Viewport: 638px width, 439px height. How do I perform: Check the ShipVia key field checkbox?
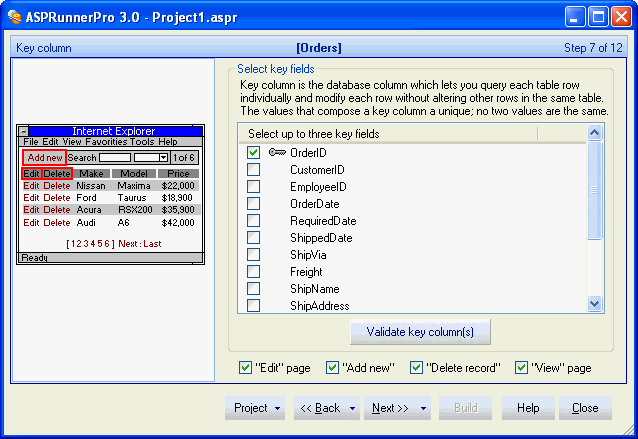253,255
